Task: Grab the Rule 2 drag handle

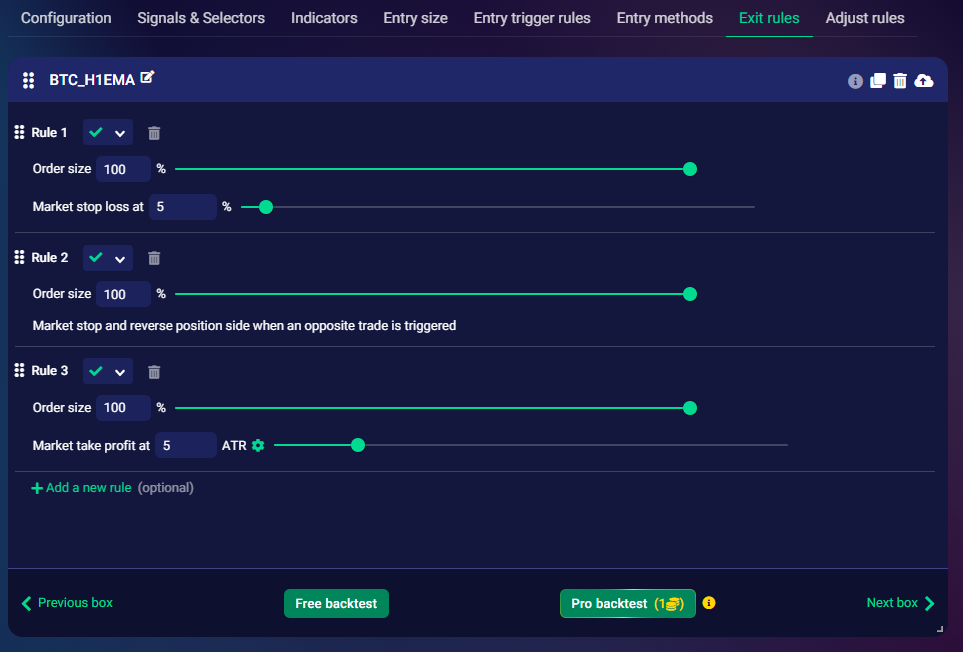Action: (19, 257)
